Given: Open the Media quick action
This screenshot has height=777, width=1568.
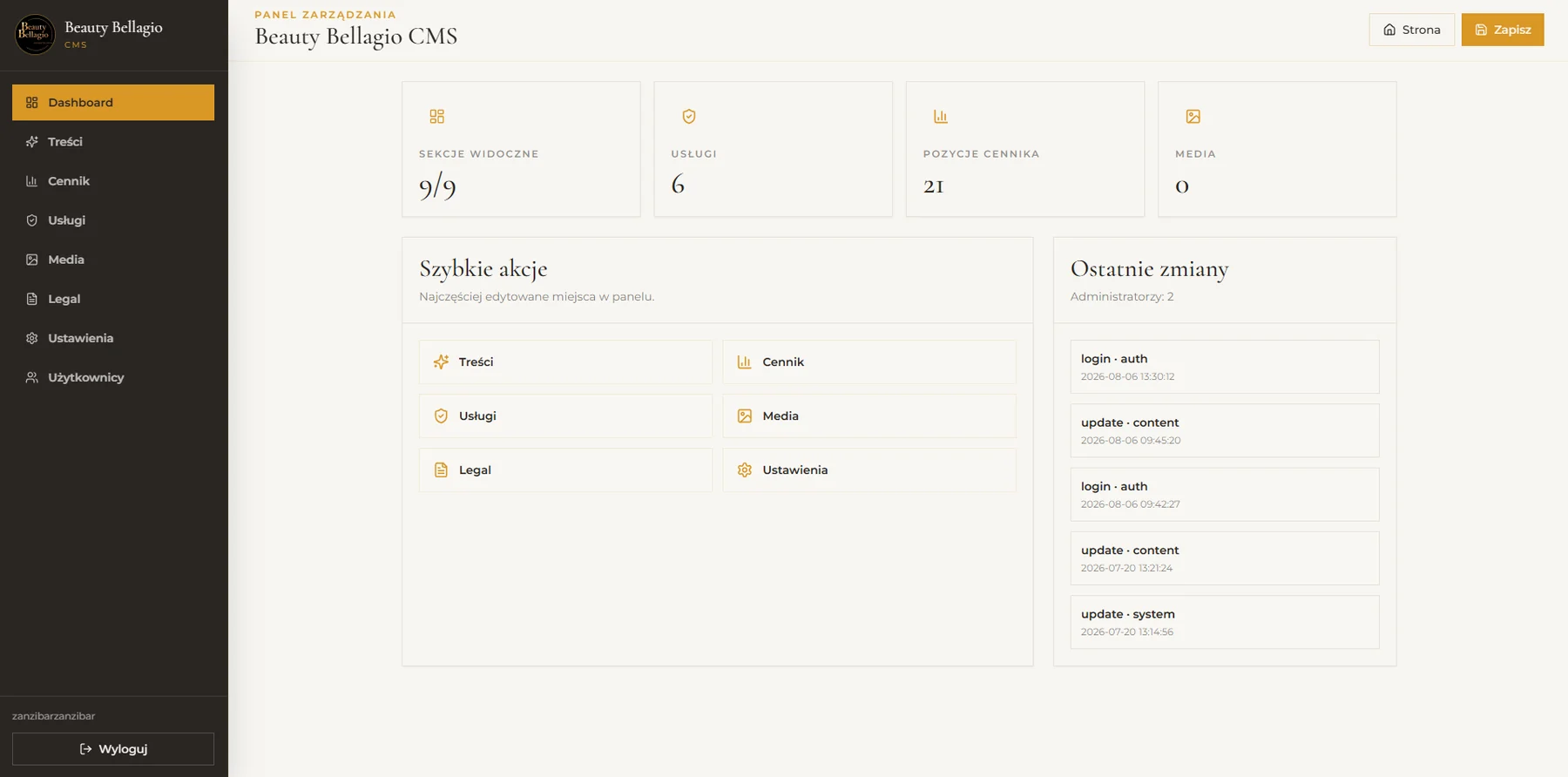Looking at the screenshot, I should coord(869,416).
